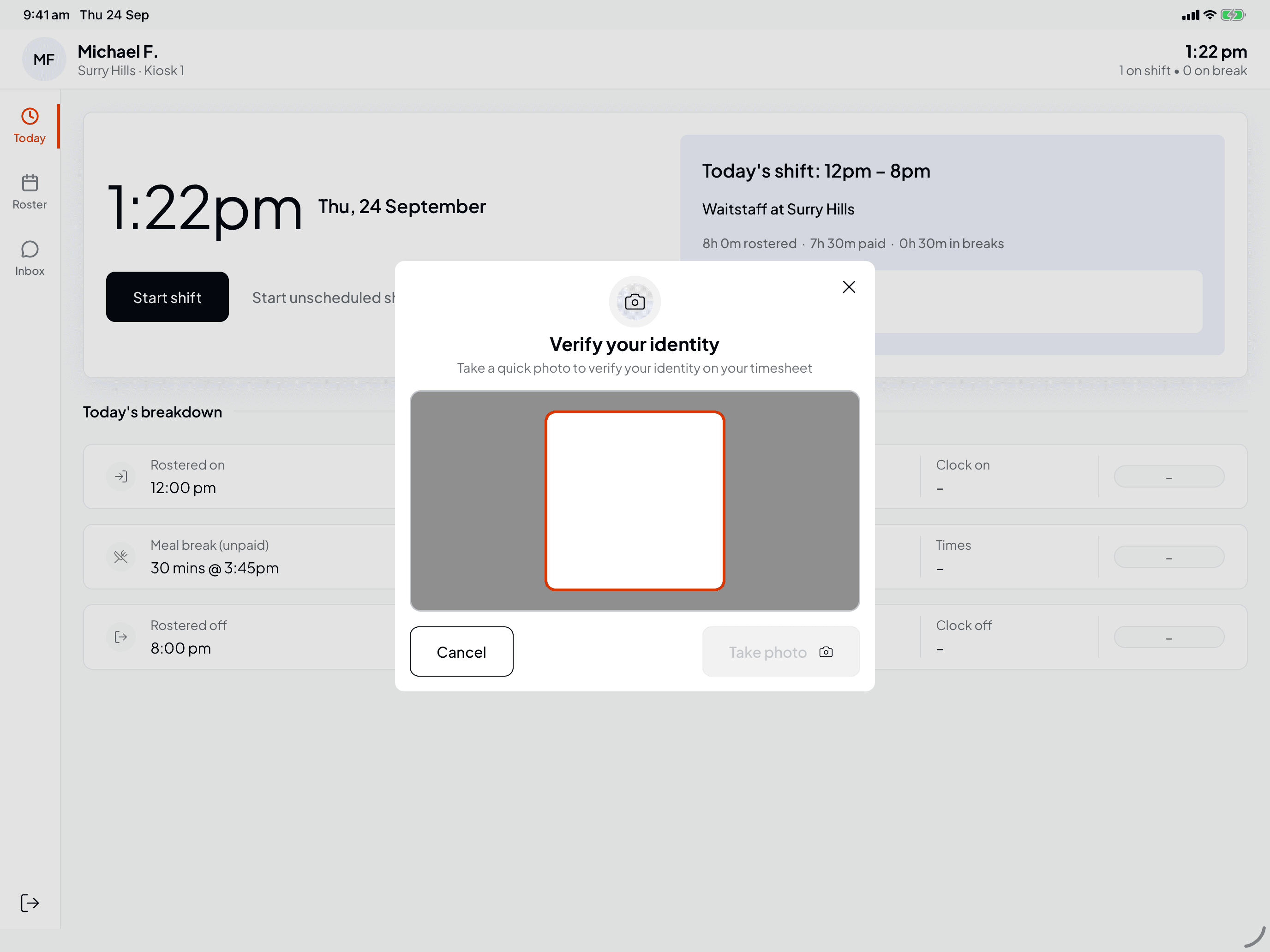Screen dimensions: 1270x952
Task: Close the Verify your identity dialog
Action: click(x=849, y=287)
